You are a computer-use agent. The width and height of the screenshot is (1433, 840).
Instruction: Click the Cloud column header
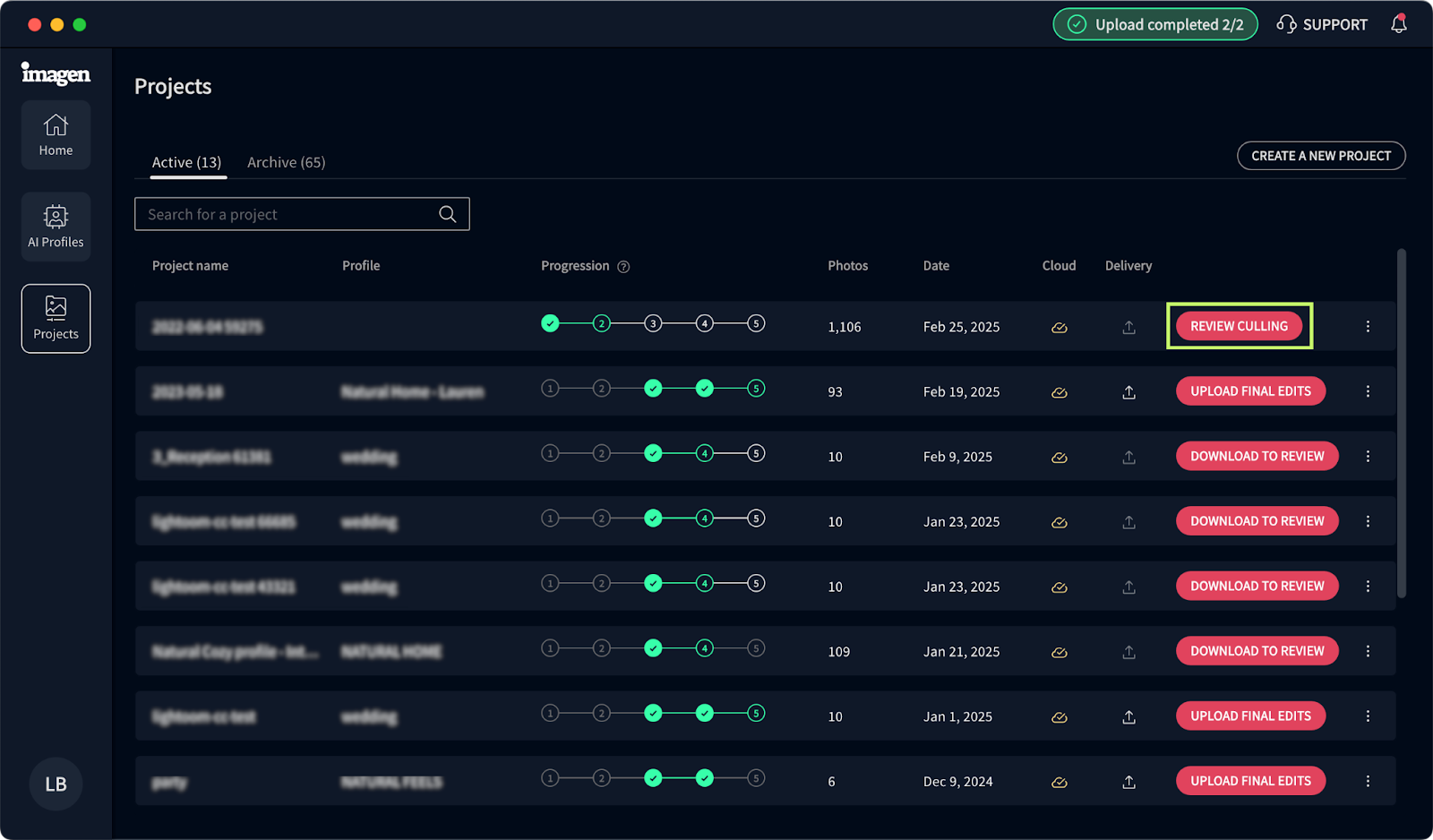[x=1059, y=266]
